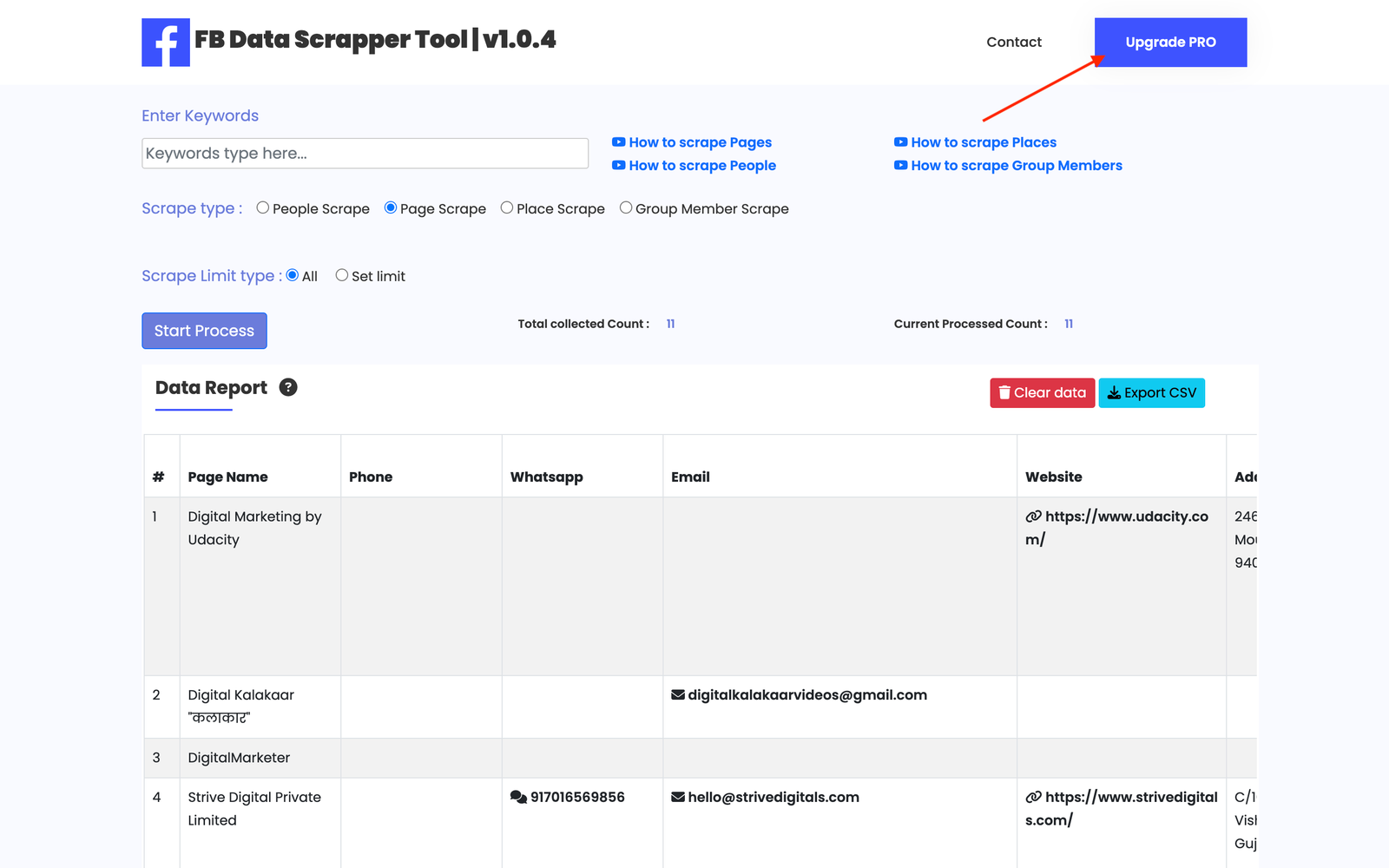Viewport: 1389px width, 868px height.
Task: Click WhatsApp number 917016569856
Action: click(x=577, y=797)
